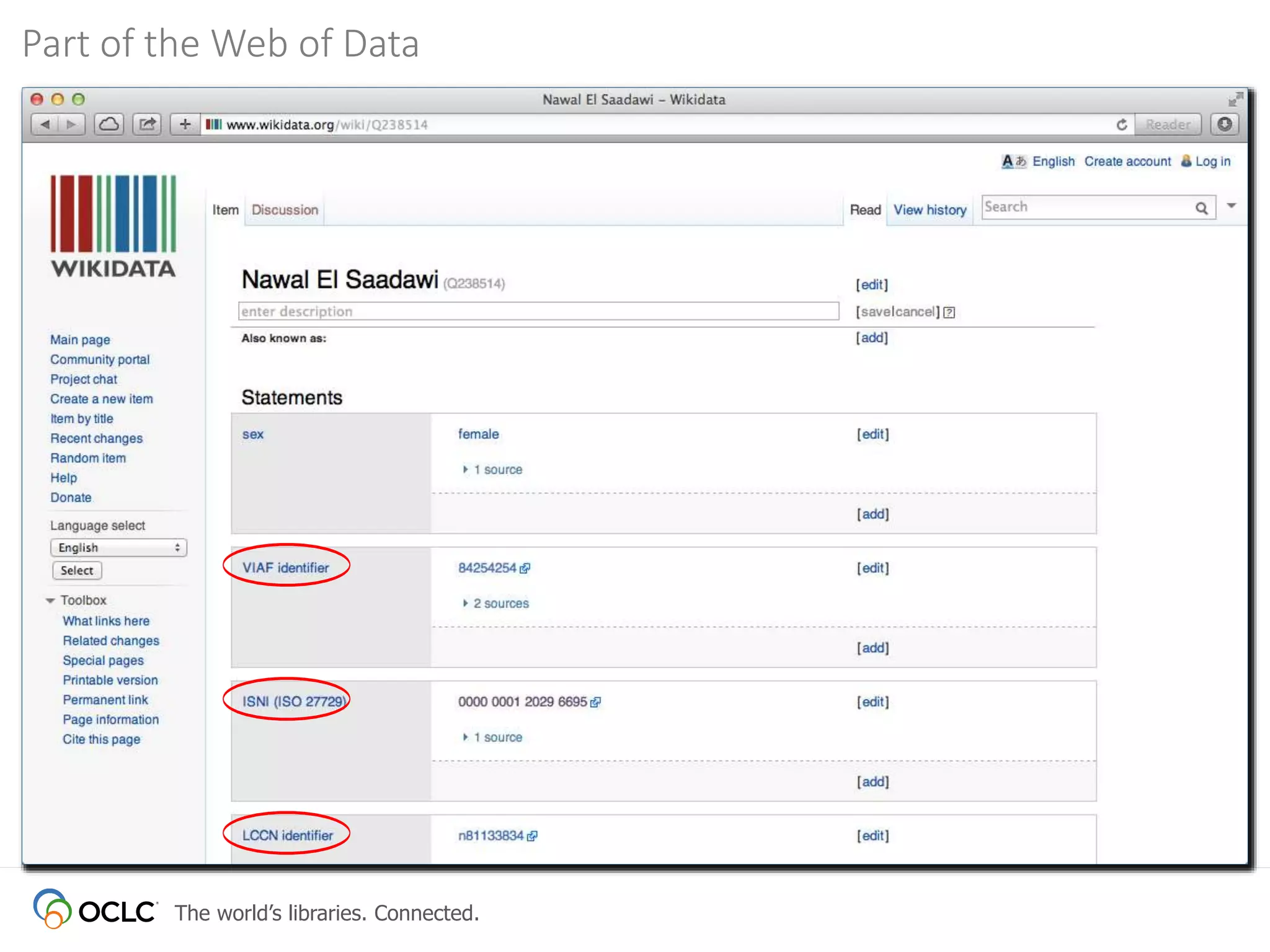Viewport: 1270px width, 952px height.
Task: Click the VIAF identifier property link
Action: tap(285, 568)
